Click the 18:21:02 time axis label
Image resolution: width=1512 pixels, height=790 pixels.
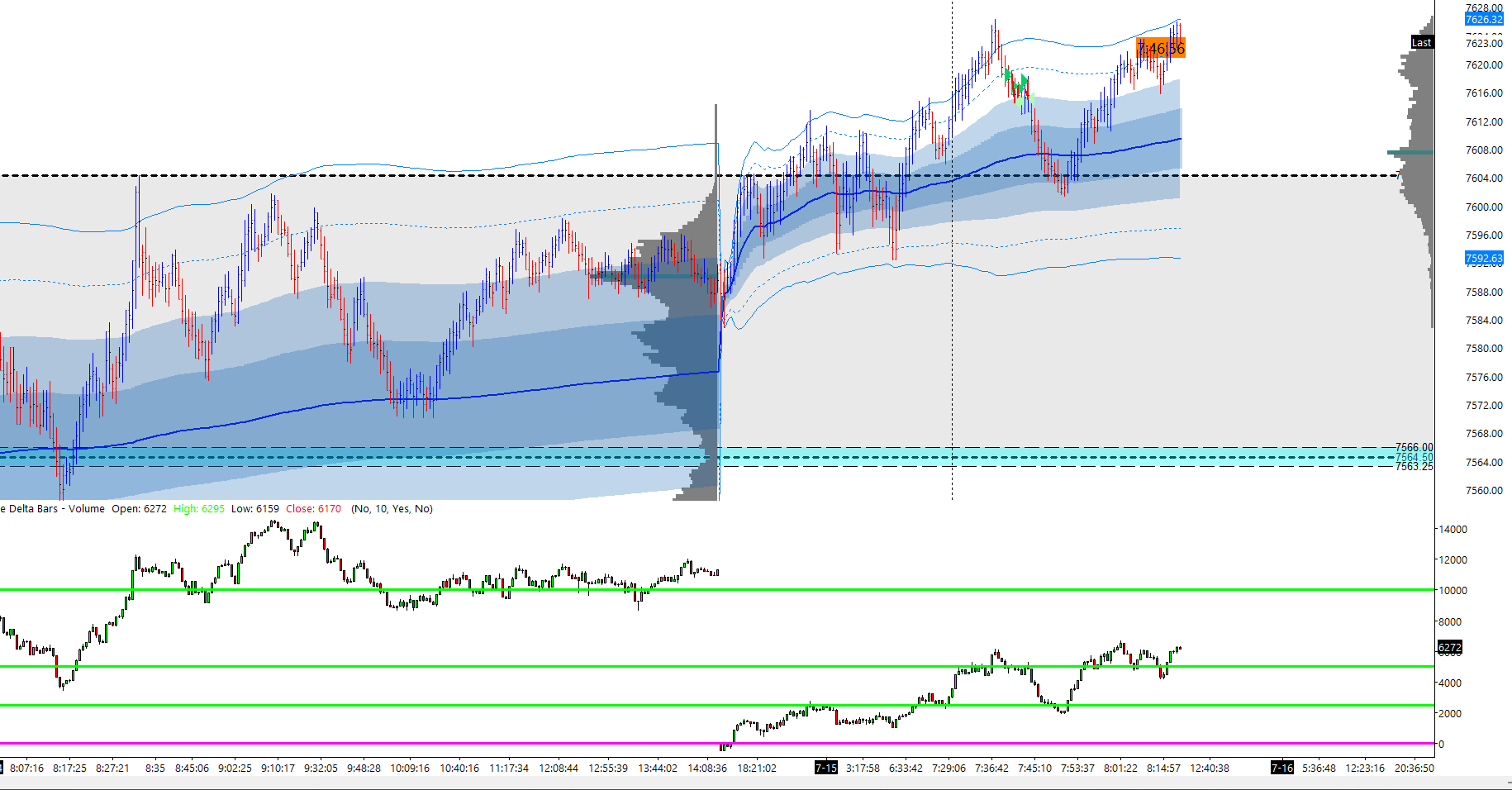757,769
